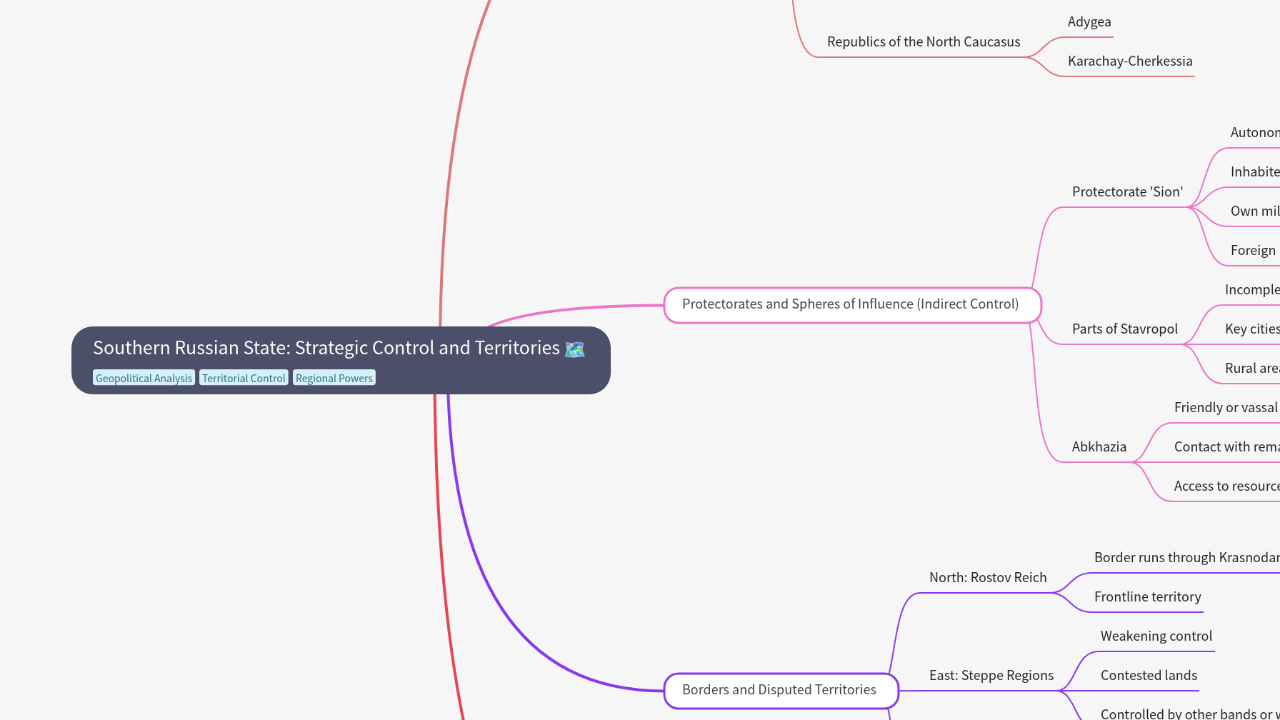The width and height of the screenshot is (1280, 720).
Task: Select the 'Weakening control' leaf node
Action: 1156,636
